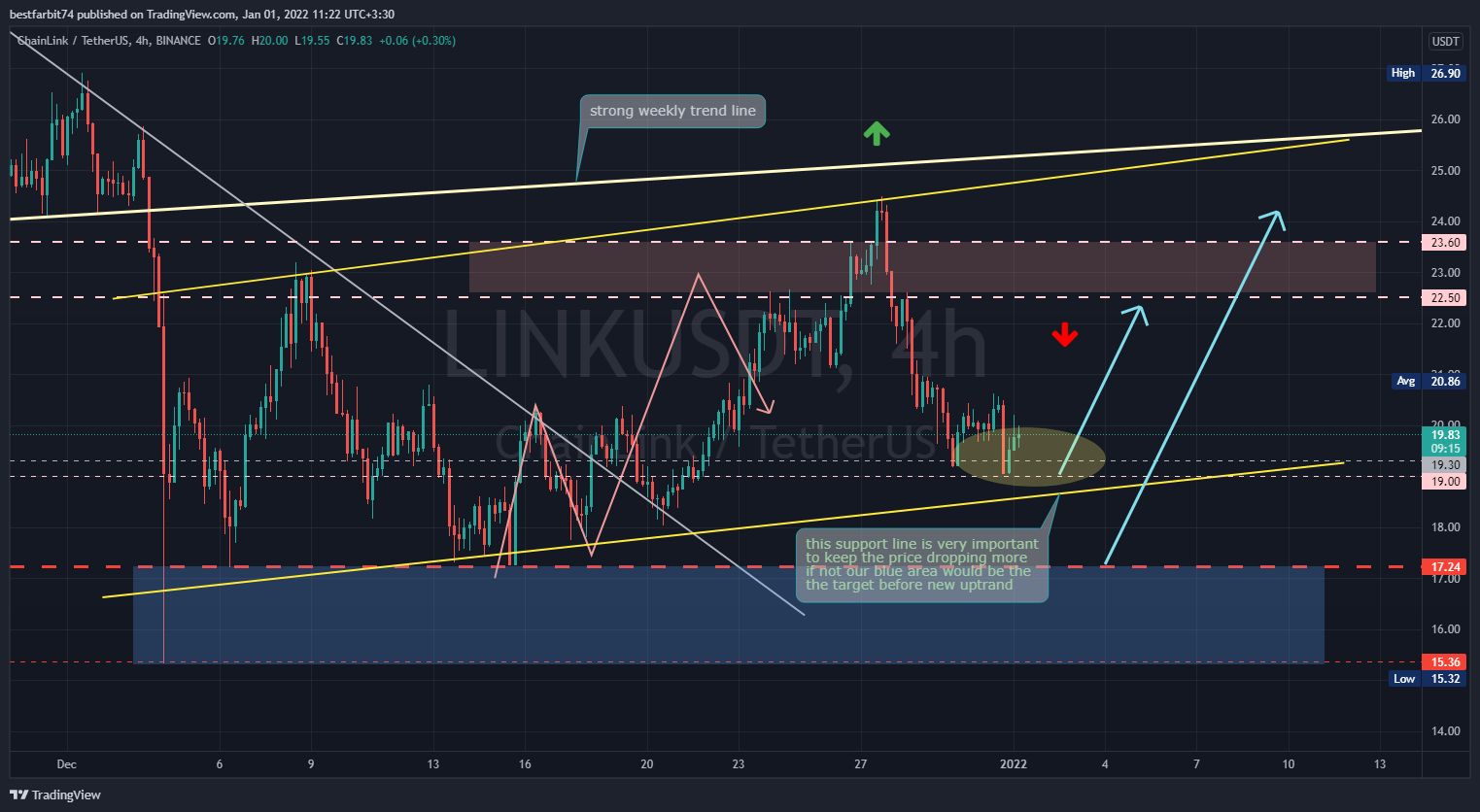1480x812 pixels.
Task: Click the 22.50 dashed line price tag
Action: click(x=1445, y=298)
